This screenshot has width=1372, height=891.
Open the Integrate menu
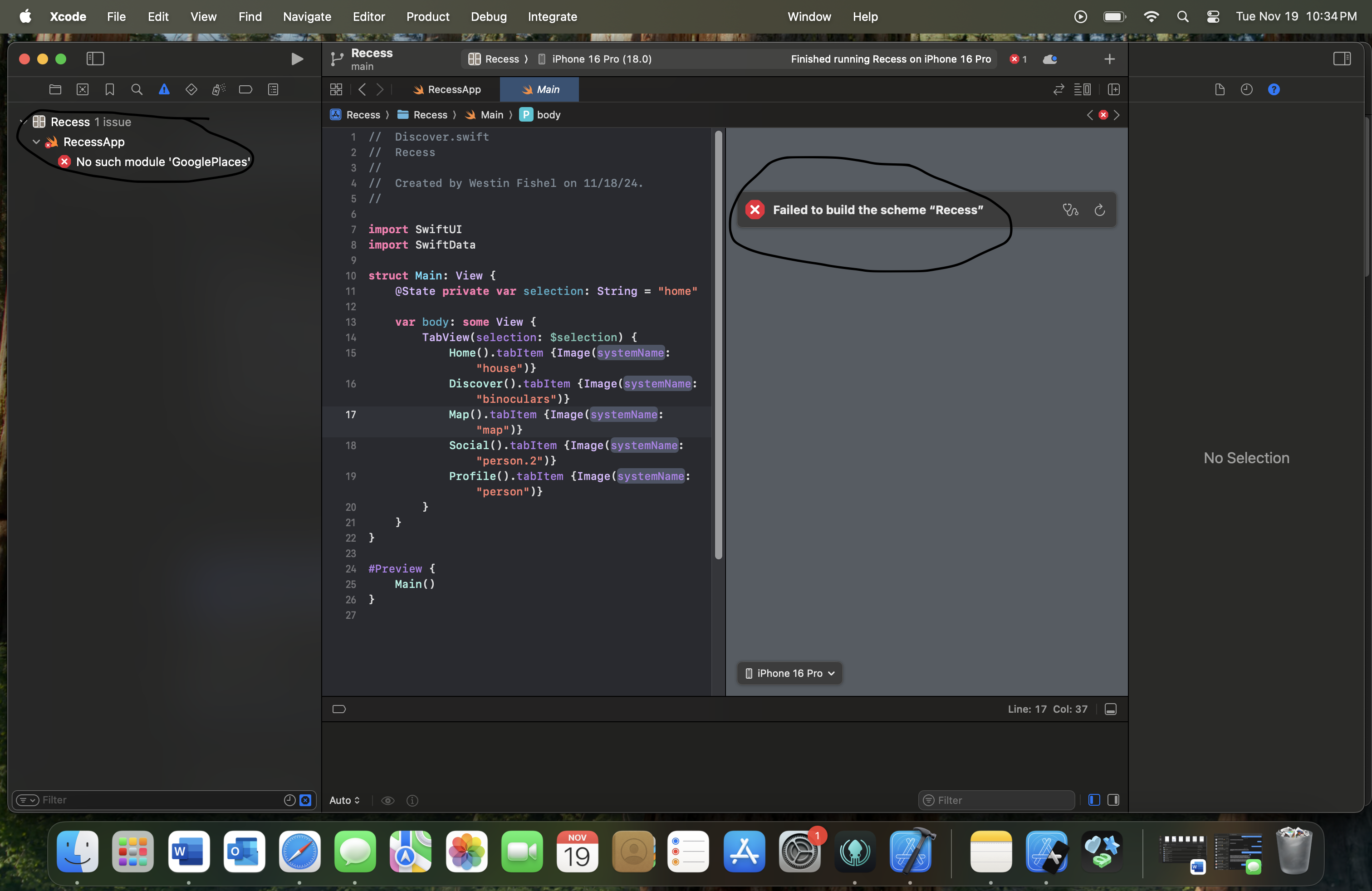[x=552, y=16]
